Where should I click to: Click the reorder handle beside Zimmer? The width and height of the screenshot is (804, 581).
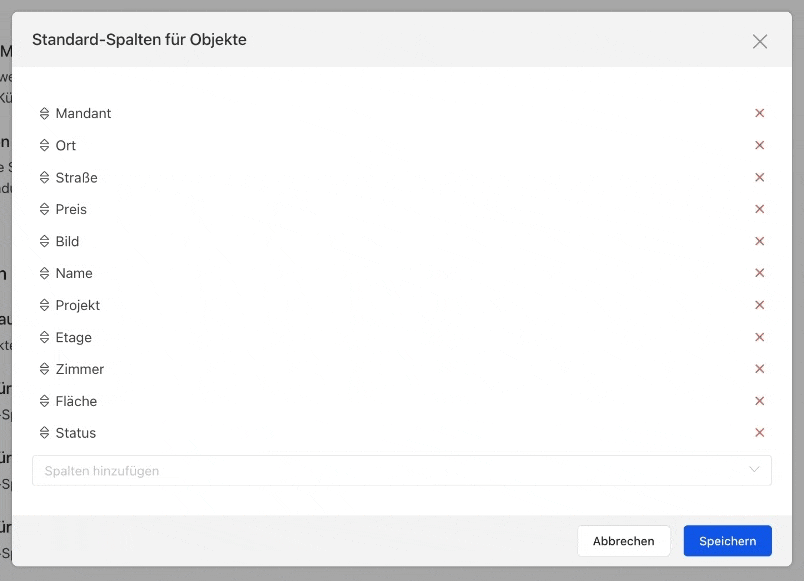coord(45,369)
